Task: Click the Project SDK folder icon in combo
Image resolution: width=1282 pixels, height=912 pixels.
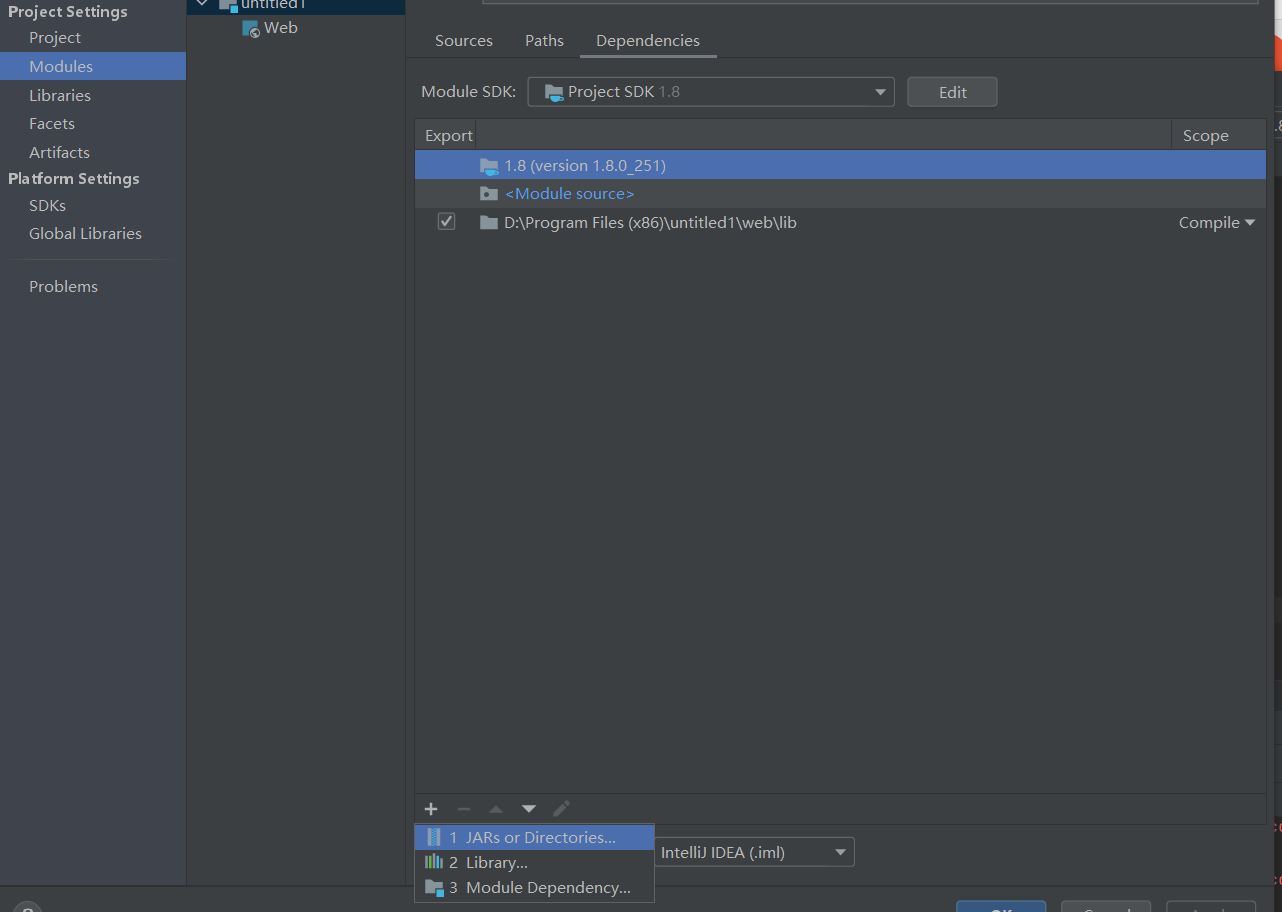Action: 553,92
